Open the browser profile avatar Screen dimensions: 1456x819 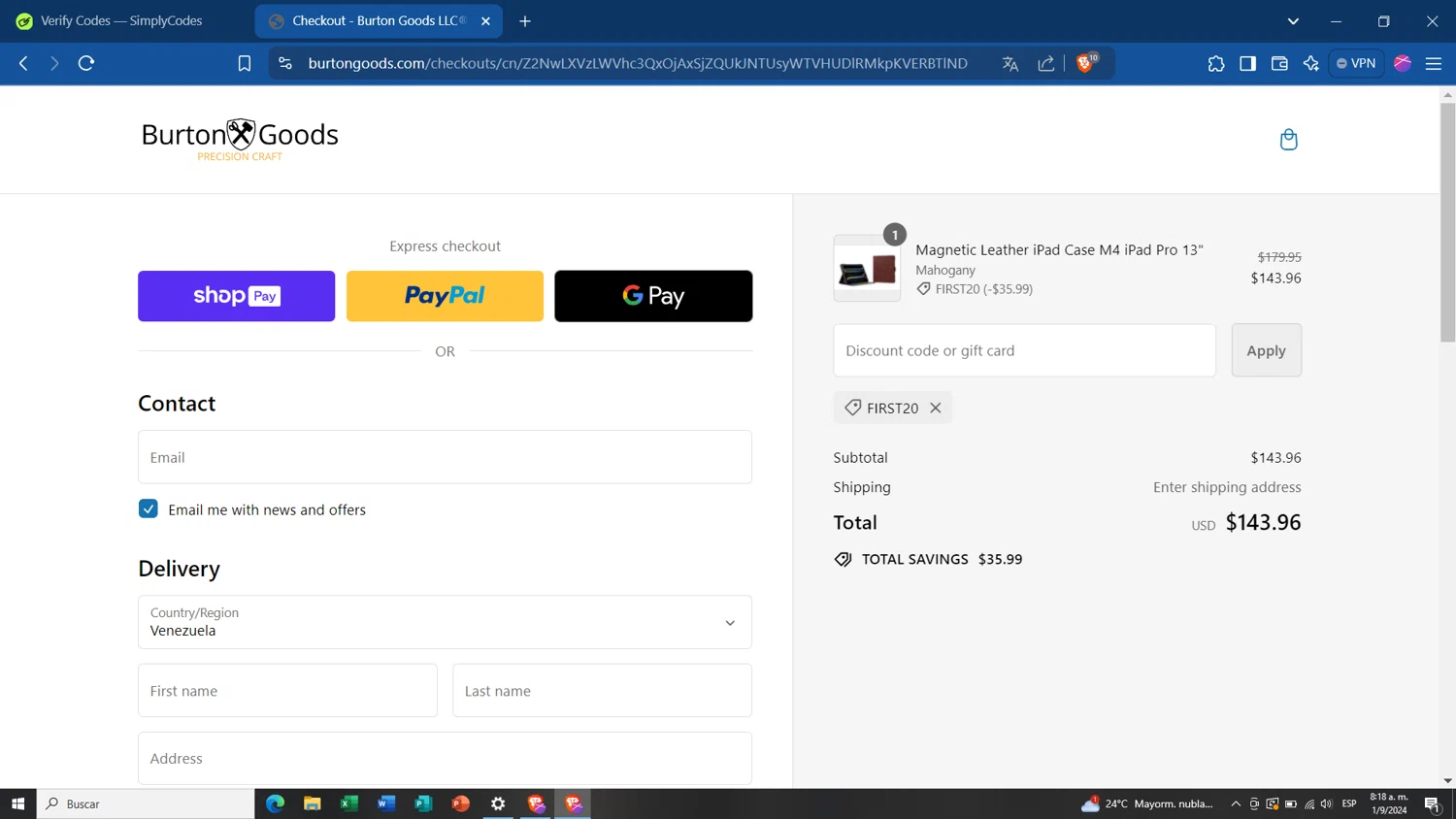tap(1403, 63)
